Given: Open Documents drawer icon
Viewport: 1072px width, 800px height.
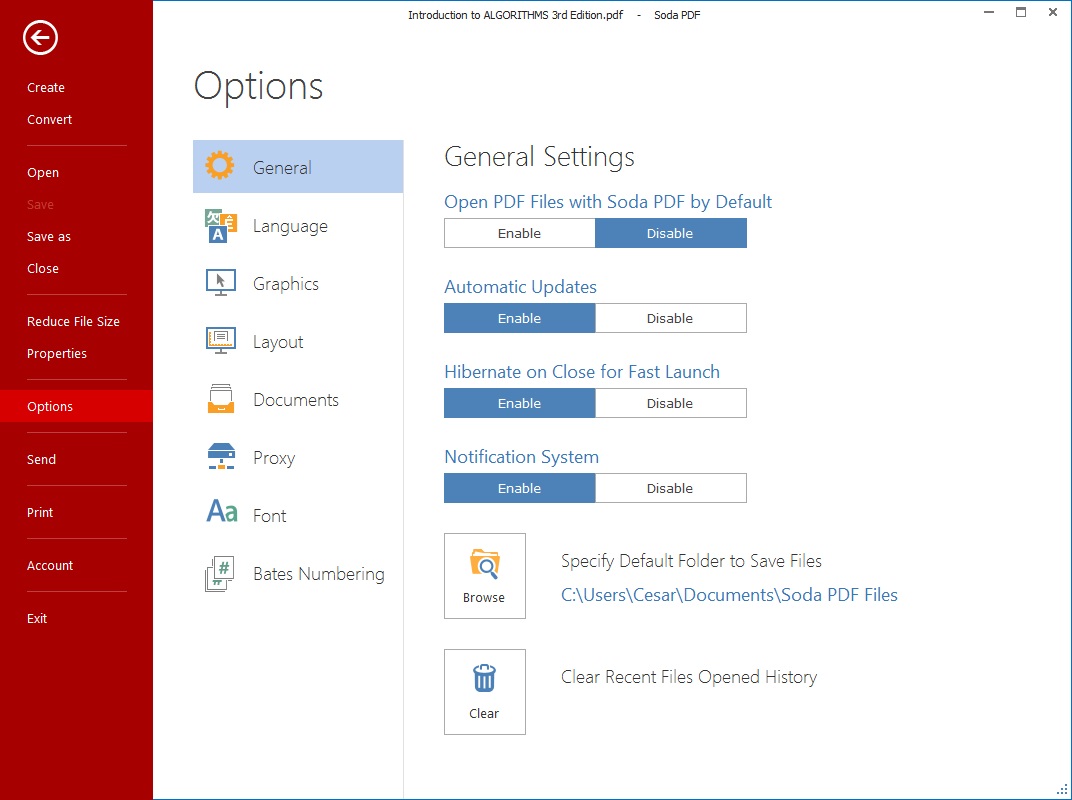Looking at the screenshot, I should point(220,399).
